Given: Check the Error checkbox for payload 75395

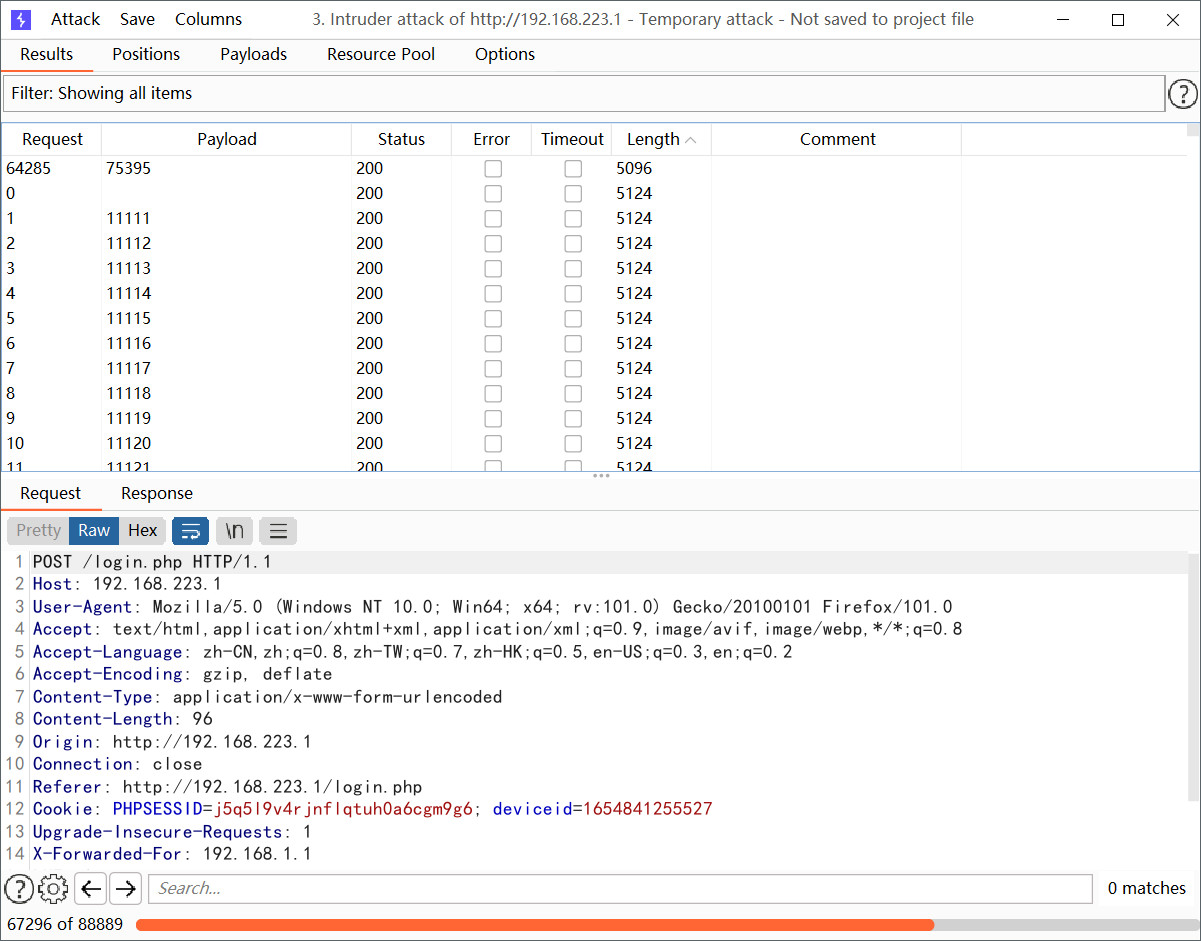Looking at the screenshot, I should tap(492, 169).
